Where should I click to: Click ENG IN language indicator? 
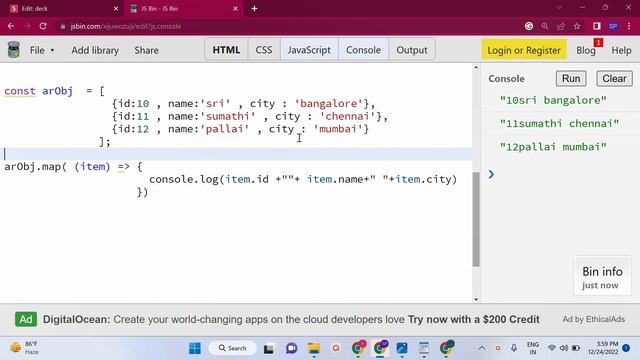533,348
